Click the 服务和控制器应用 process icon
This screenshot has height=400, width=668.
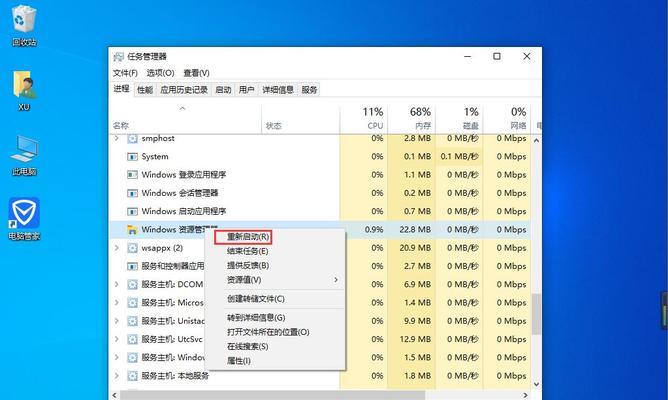(x=132, y=266)
